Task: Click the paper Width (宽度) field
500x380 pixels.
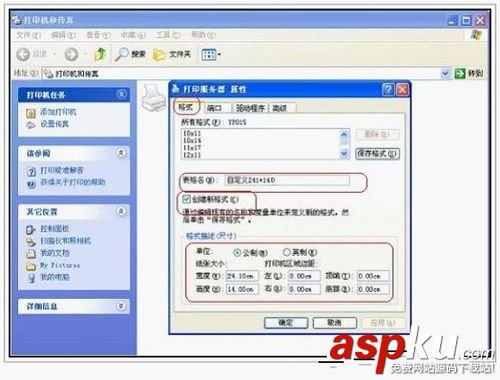Action: click(x=242, y=276)
